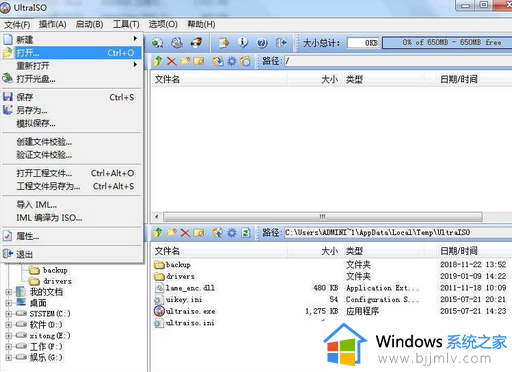Open the 文件(F) menu
Image resolution: width=512 pixels, height=372 pixels.
coord(17,24)
